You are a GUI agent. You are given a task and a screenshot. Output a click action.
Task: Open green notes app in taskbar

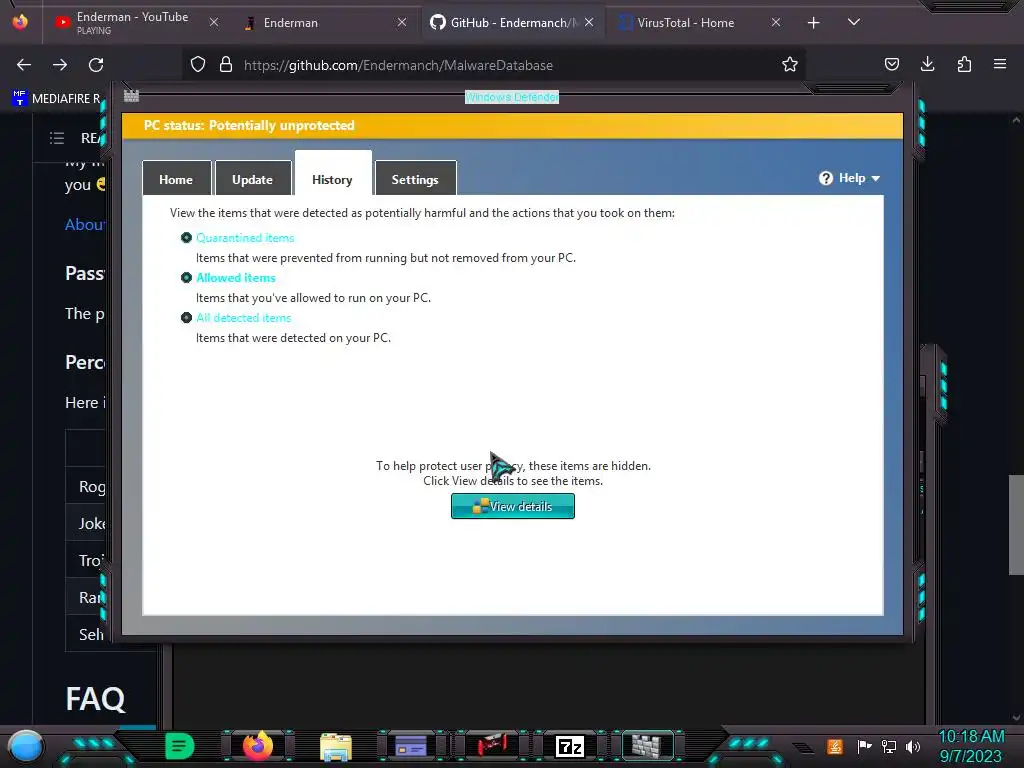tap(180, 746)
